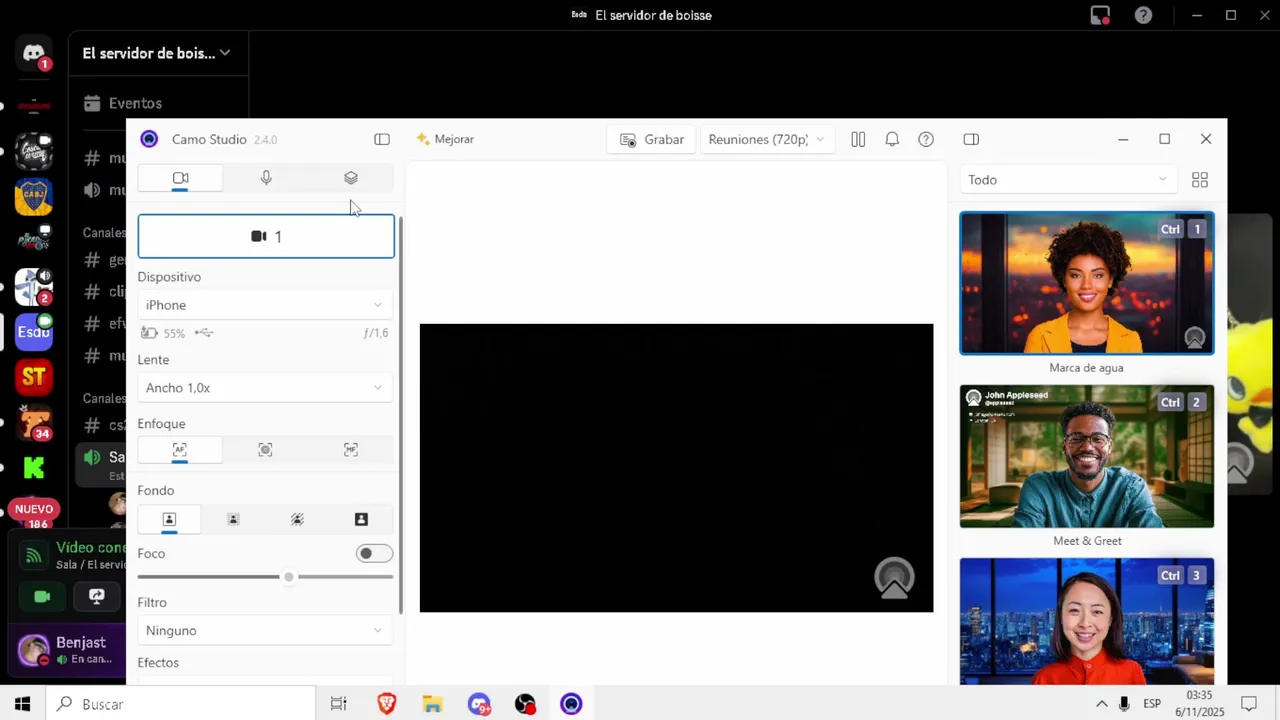
Task: Select the no-background-effect Fondo option
Action: click(x=169, y=519)
